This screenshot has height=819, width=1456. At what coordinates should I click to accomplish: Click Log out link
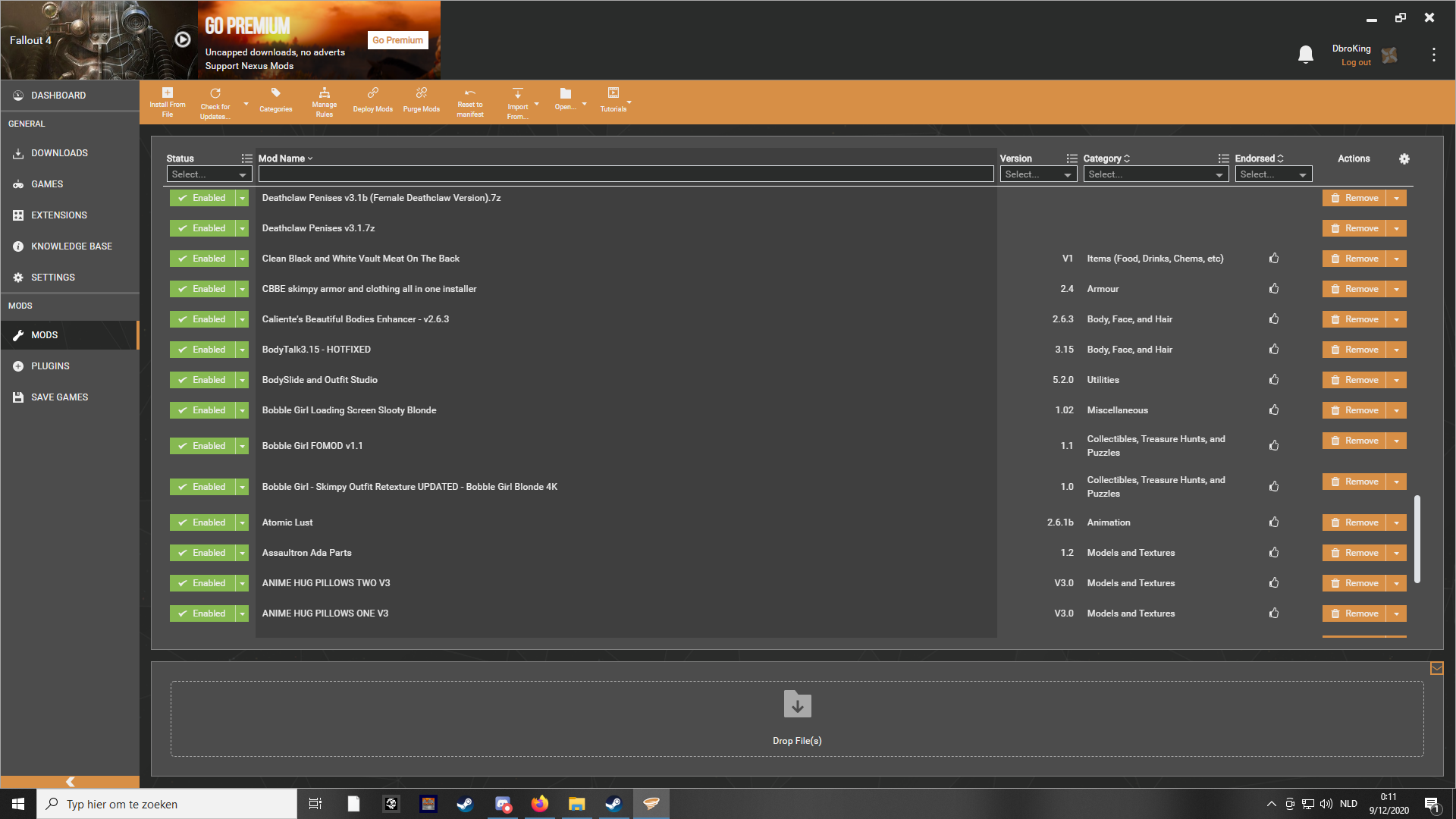pyautogui.click(x=1356, y=63)
